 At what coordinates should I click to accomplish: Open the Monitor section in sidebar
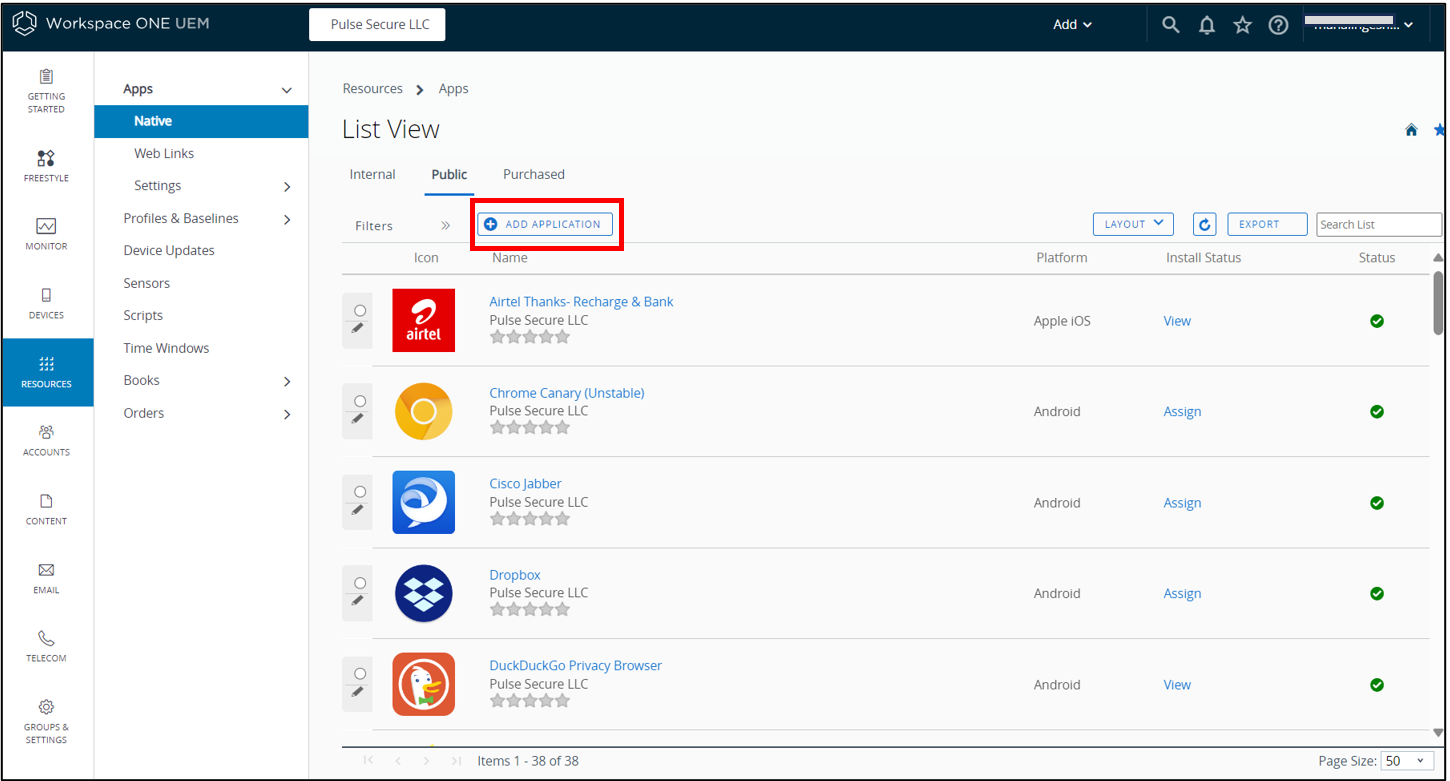pos(46,233)
